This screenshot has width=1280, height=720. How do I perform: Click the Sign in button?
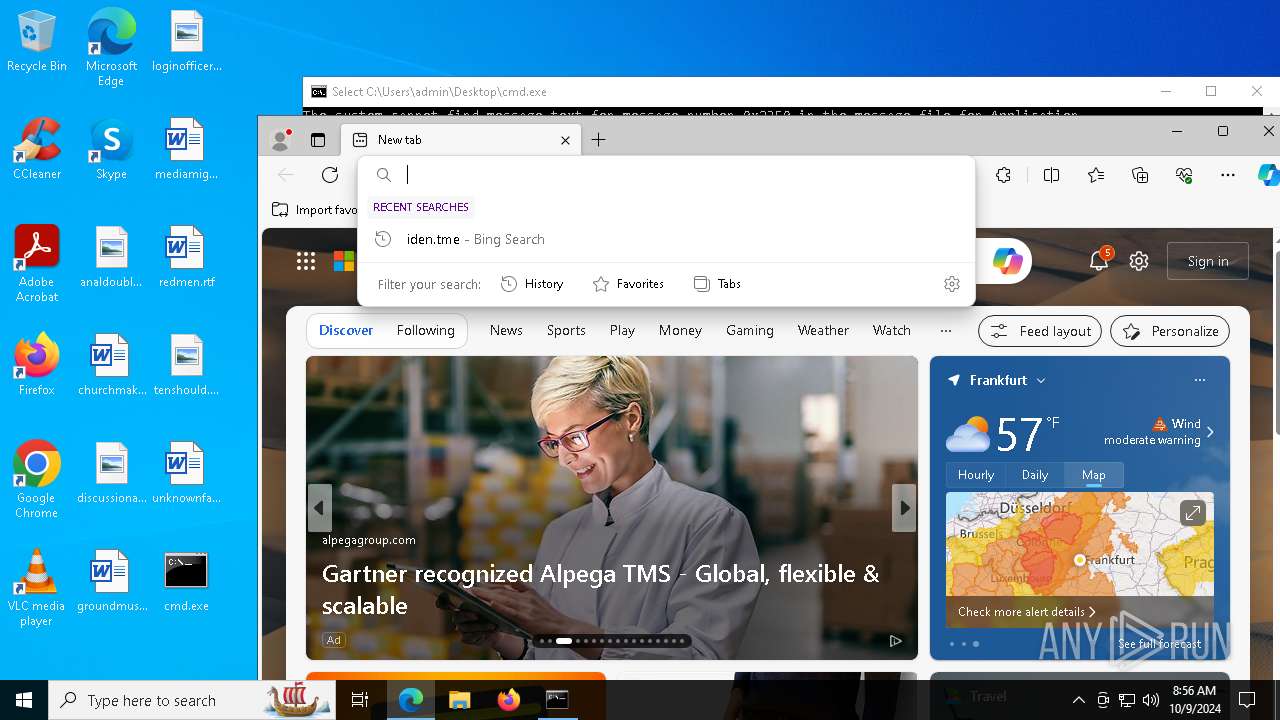(1208, 261)
